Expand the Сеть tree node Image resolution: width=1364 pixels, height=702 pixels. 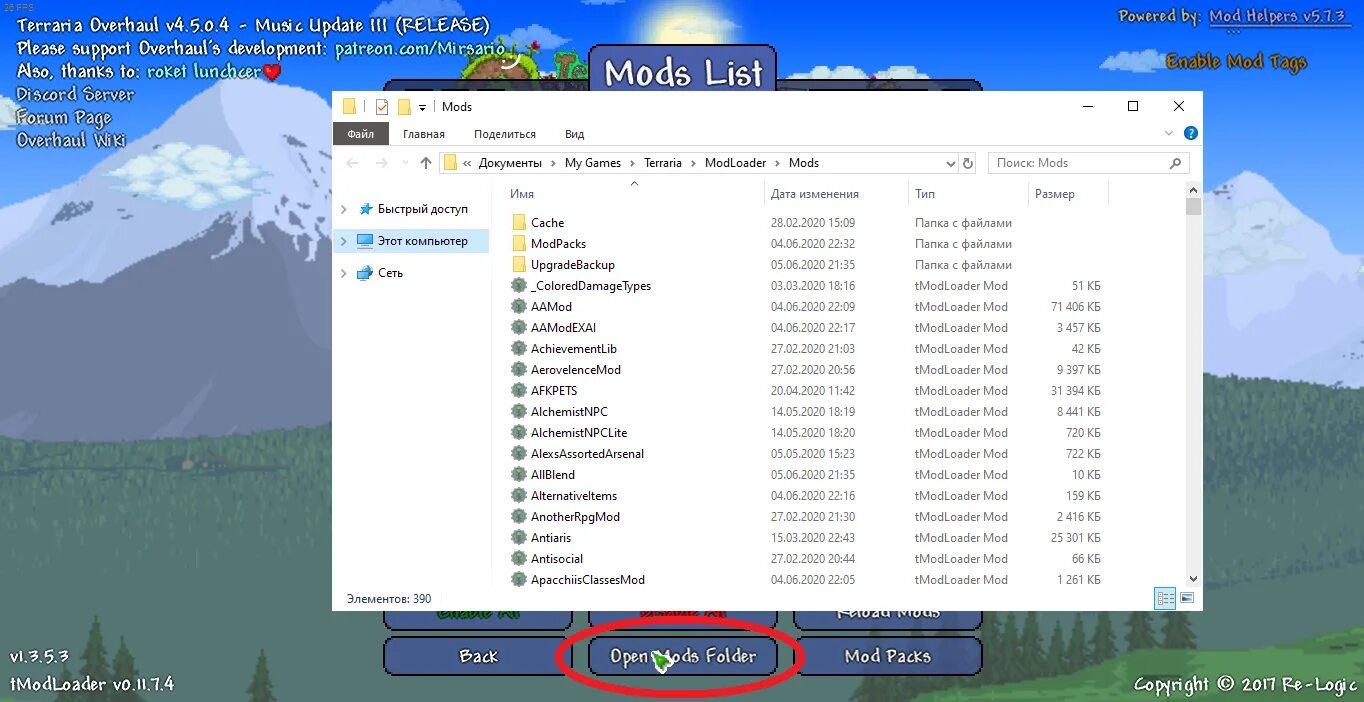click(344, 273)
